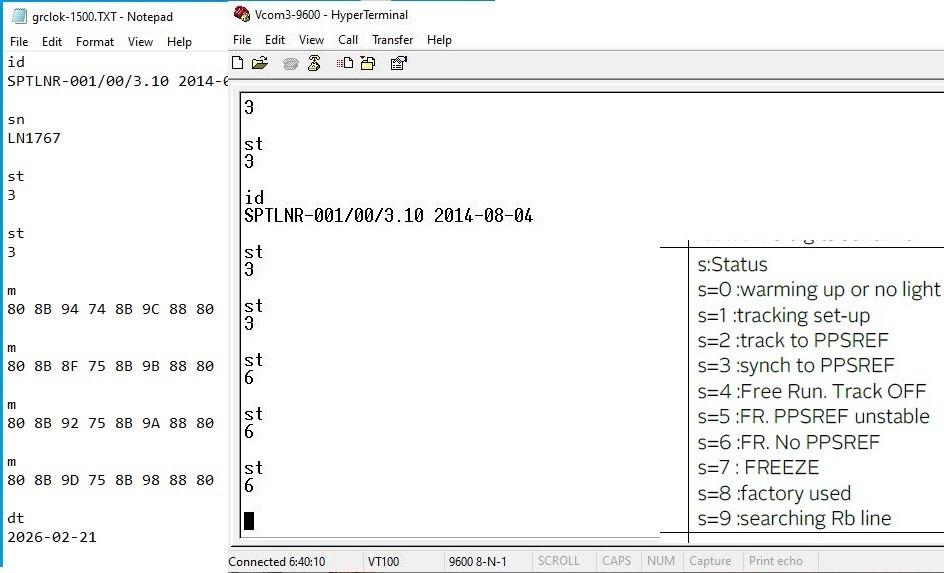Screen dimensions: 944x573
Task: Click the SPTLNR-001/00/3.10 2014-08-04 line in HyperTerminal
Action: (388, 215)
